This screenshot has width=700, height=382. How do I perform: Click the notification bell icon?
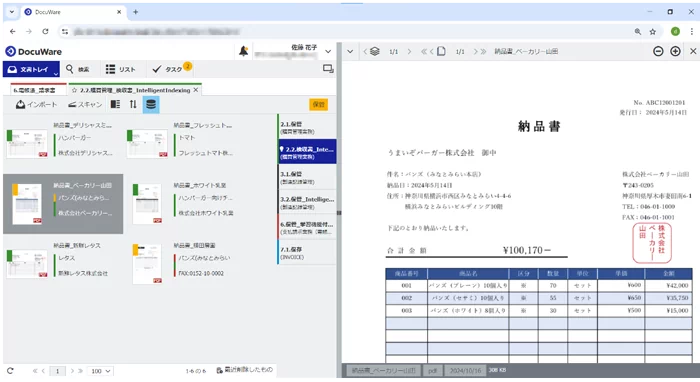pos(243,51)
